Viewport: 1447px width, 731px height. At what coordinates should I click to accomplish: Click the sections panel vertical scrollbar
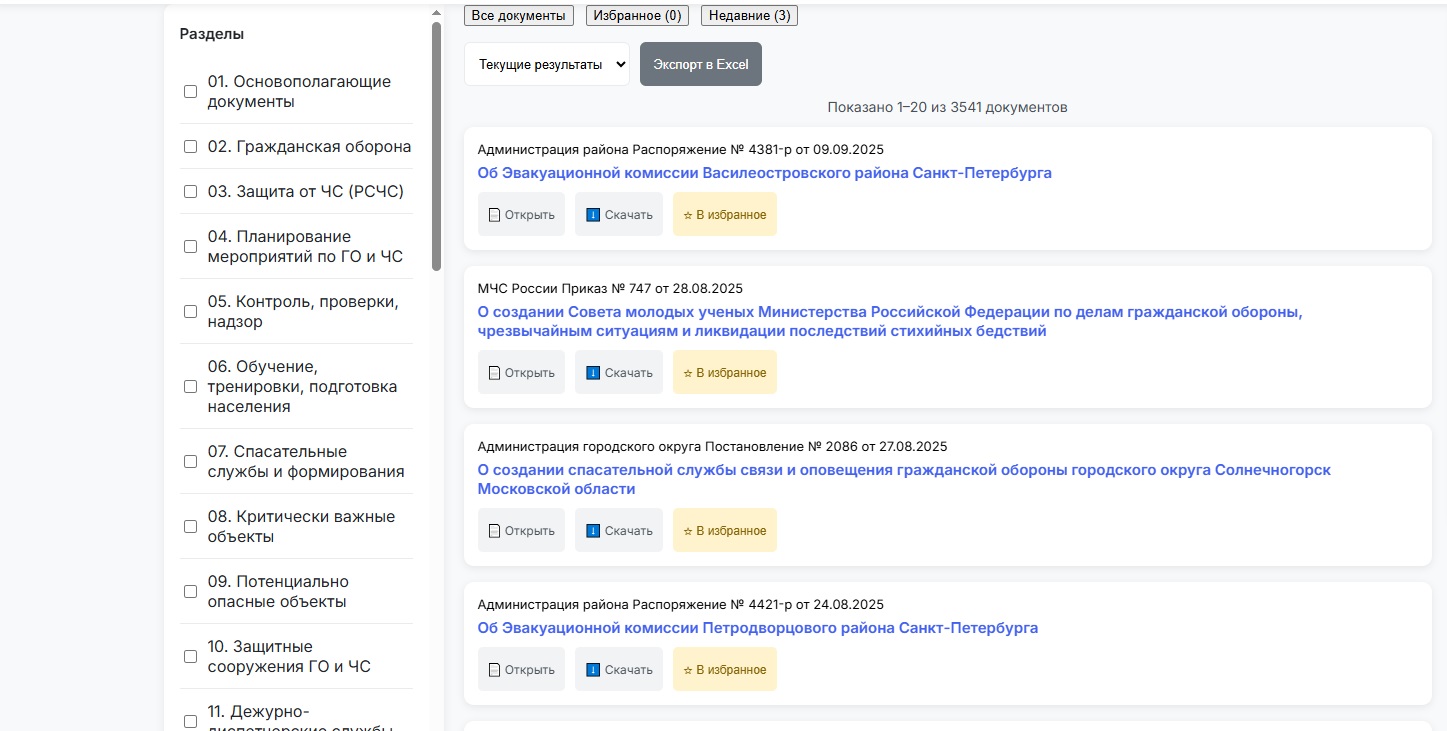coord(436,145)
